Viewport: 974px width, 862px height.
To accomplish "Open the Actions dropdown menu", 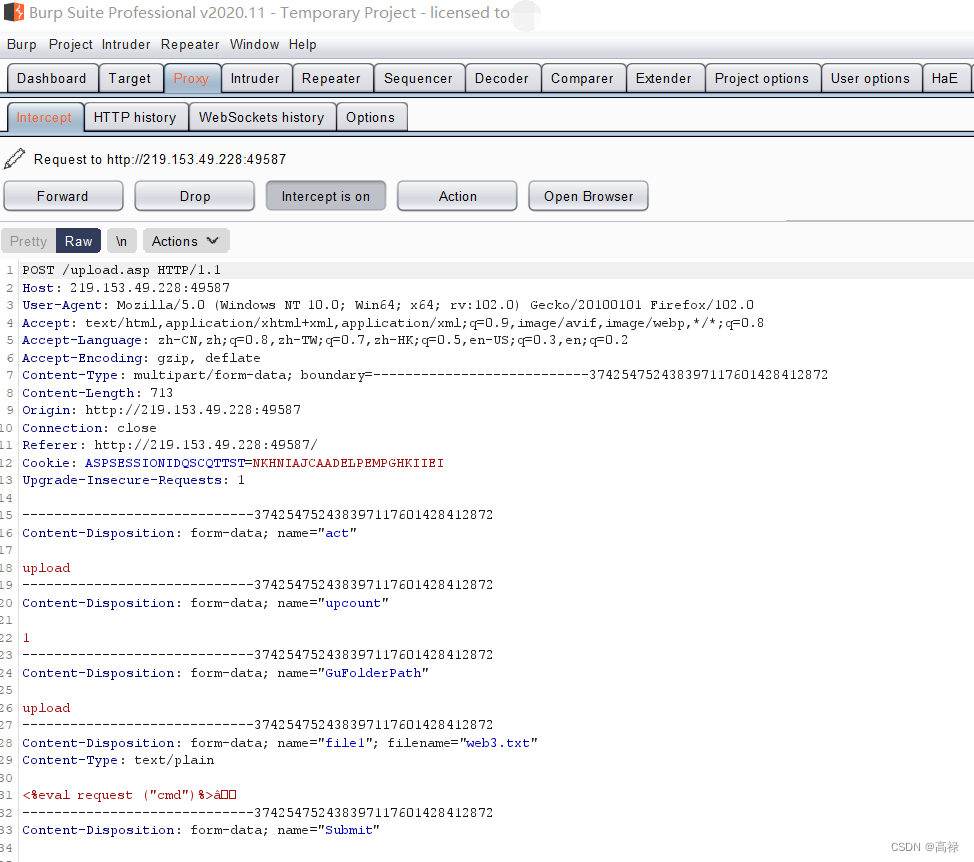I will coord(186,241).
